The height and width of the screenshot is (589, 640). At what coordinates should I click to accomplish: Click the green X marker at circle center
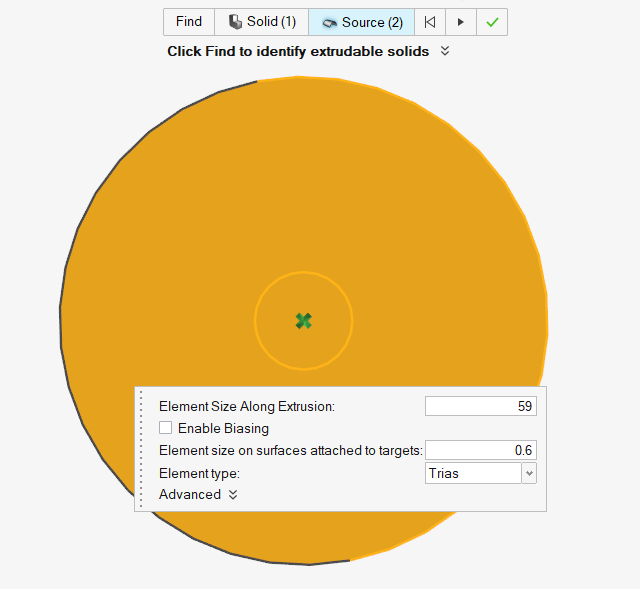(304, 320)
